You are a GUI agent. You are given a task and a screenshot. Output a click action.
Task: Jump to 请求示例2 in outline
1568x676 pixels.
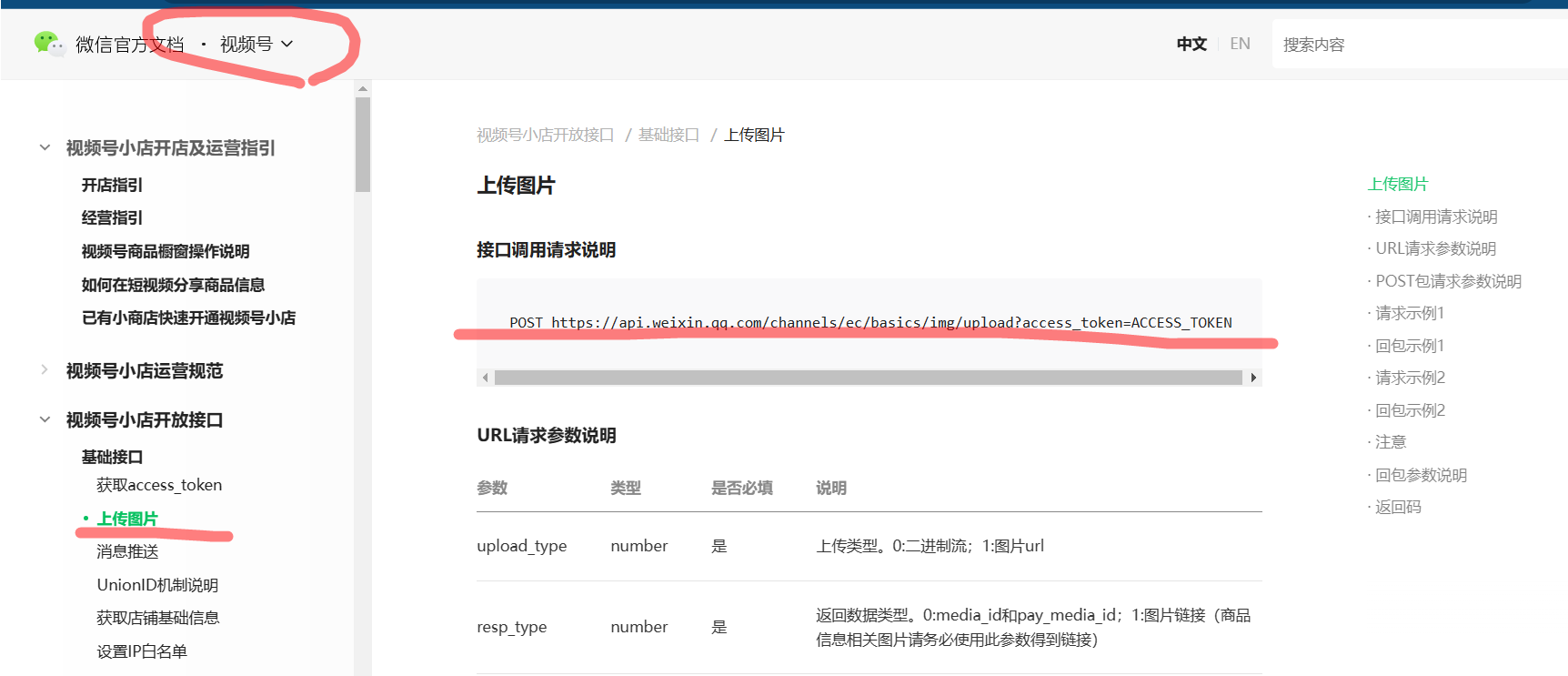point(1410,378)
